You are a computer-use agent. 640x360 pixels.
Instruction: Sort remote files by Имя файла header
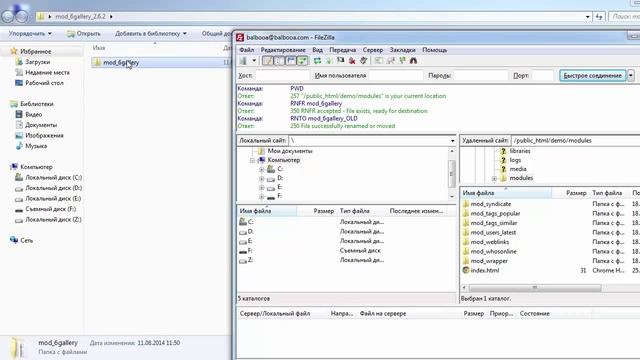click(506, 193)
